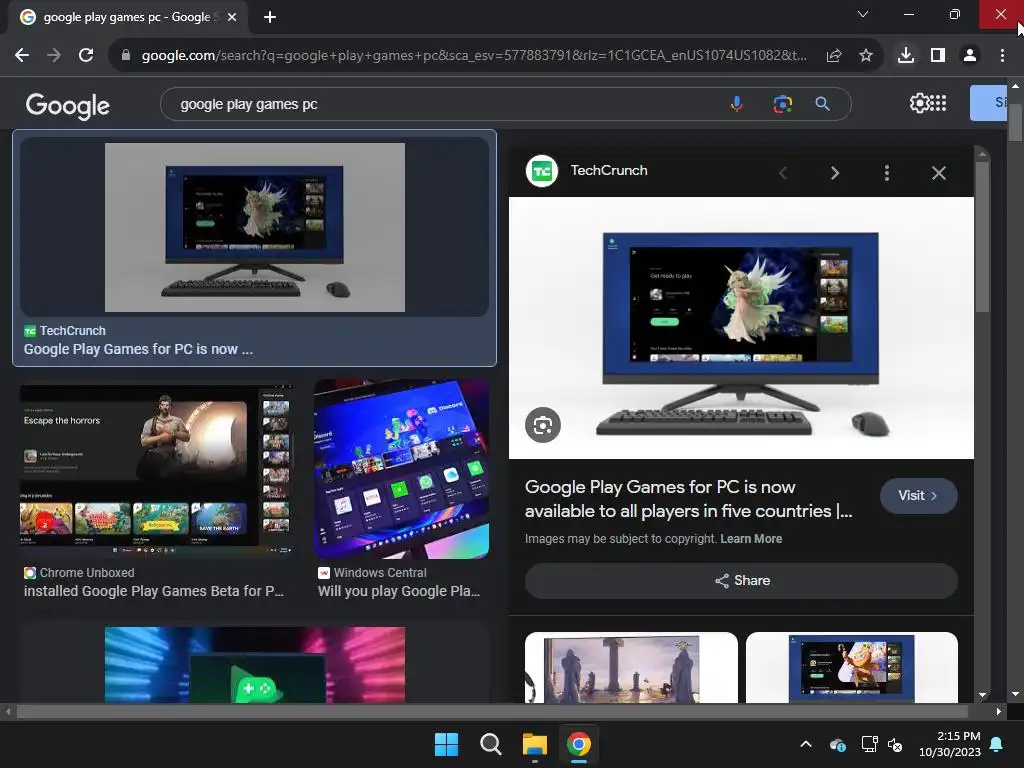Search inside image with Lens button
Viewport: 1024px width, 768px height.
(x=543, y=425)
